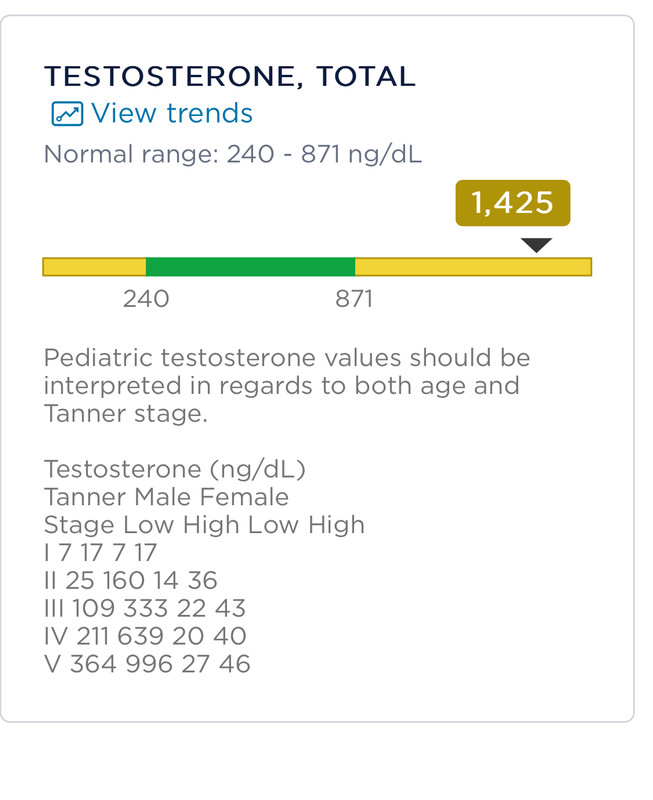Click the 240 lower limit label
Image resolution: width=653 pixels, height=800 pixels.
click(146, 299)
